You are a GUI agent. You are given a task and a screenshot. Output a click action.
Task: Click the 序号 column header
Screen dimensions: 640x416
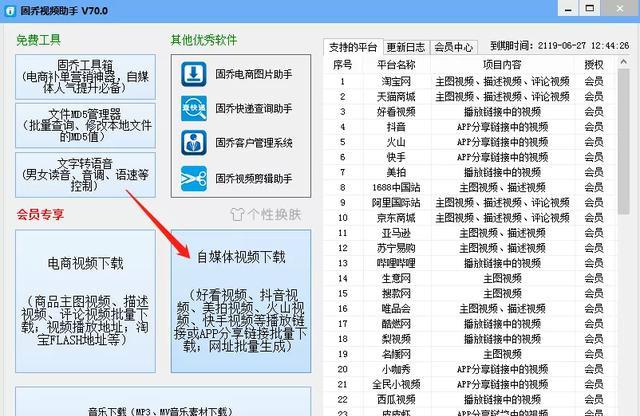point(343,65)
